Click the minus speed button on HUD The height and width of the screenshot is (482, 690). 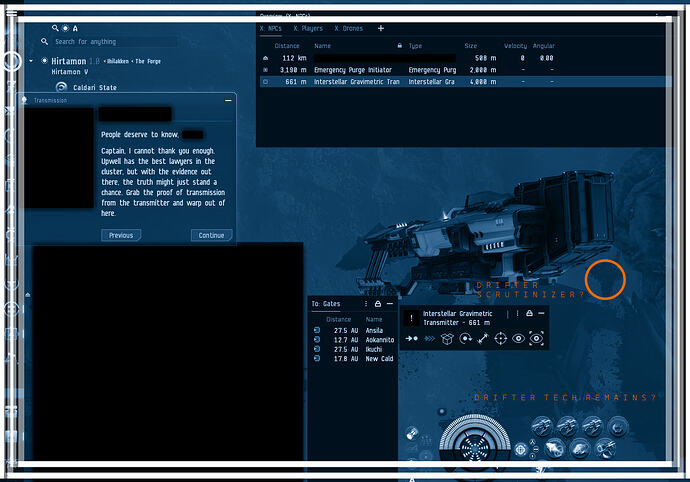point(536,449)
